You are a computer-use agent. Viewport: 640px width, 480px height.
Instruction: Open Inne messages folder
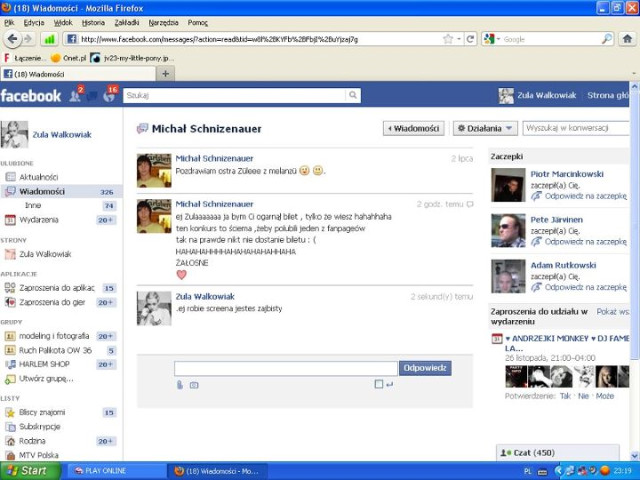tap(33, 205)
